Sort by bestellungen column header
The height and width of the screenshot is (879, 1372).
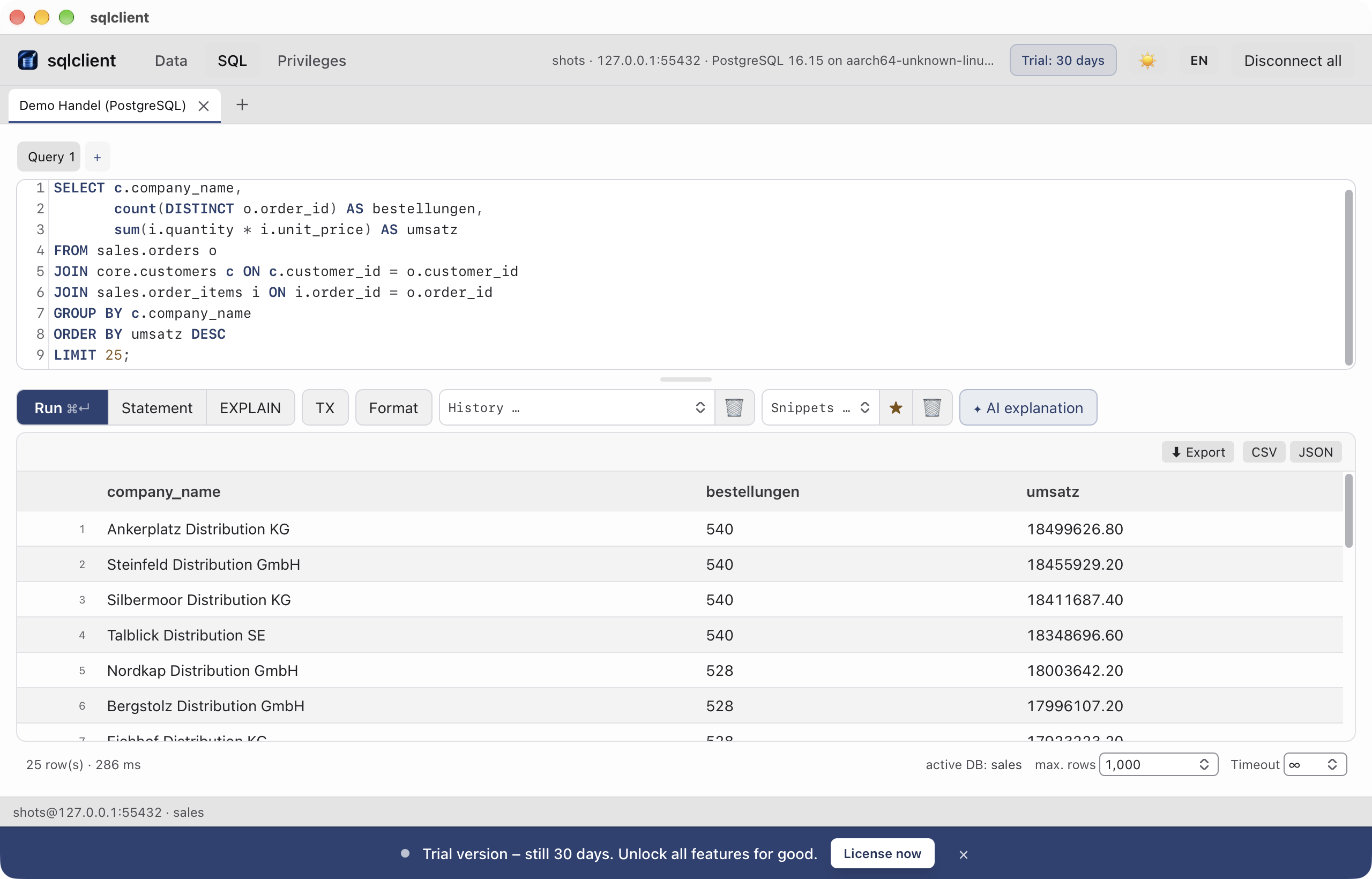[752, 491]
